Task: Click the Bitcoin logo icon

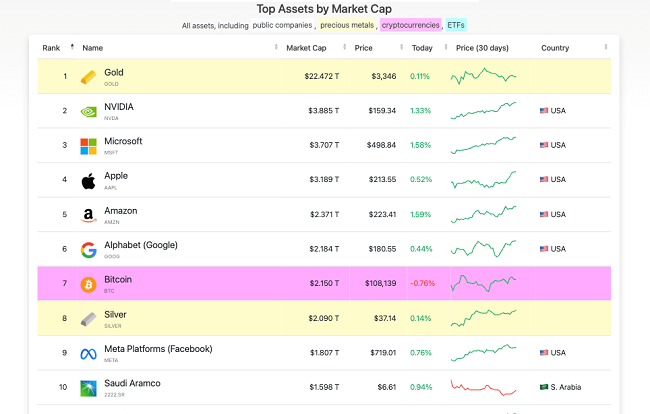Action: [88, 284]
